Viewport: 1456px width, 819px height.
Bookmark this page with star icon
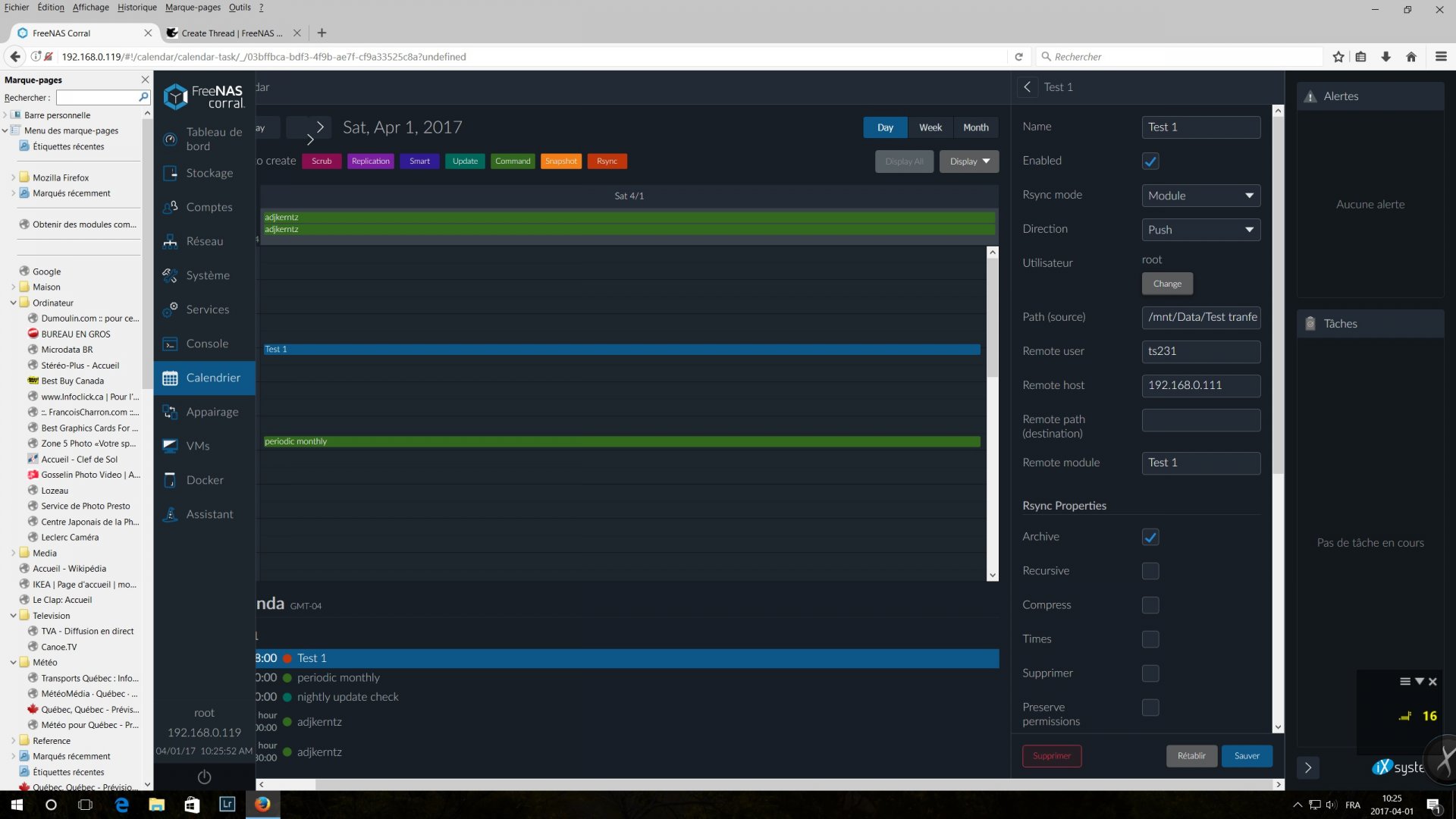1338,57
